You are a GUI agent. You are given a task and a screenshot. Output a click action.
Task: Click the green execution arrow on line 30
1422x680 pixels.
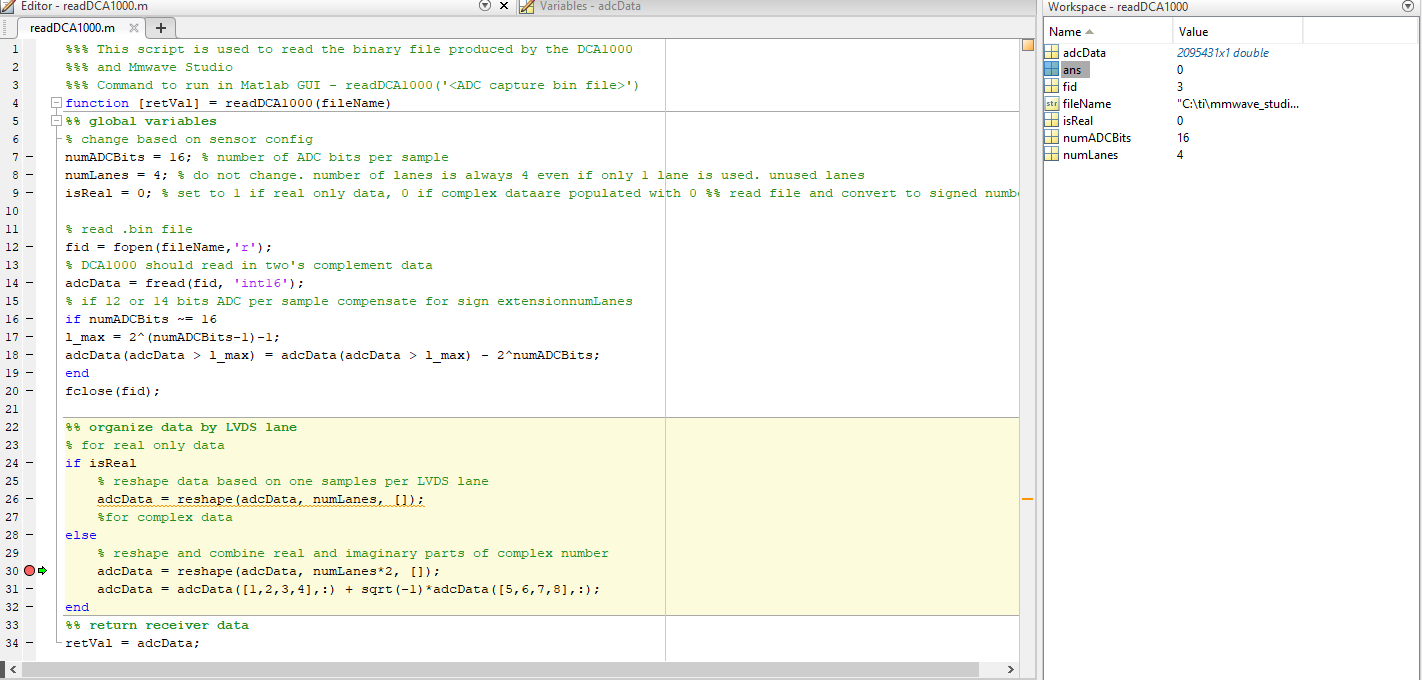click(x=43, y=571)
